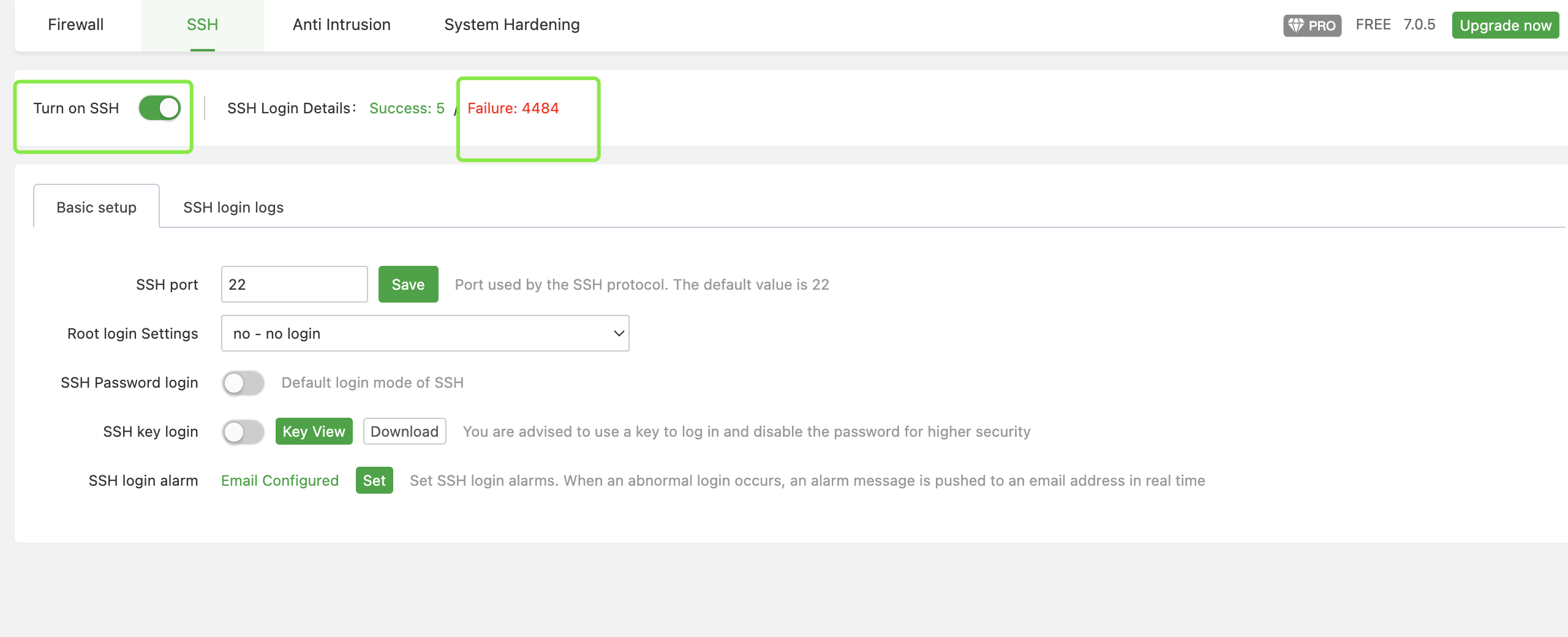This screenshot has height=637, width=1568.
Task: Click Set for SSH login alarm
Action: tap(374, 481)
